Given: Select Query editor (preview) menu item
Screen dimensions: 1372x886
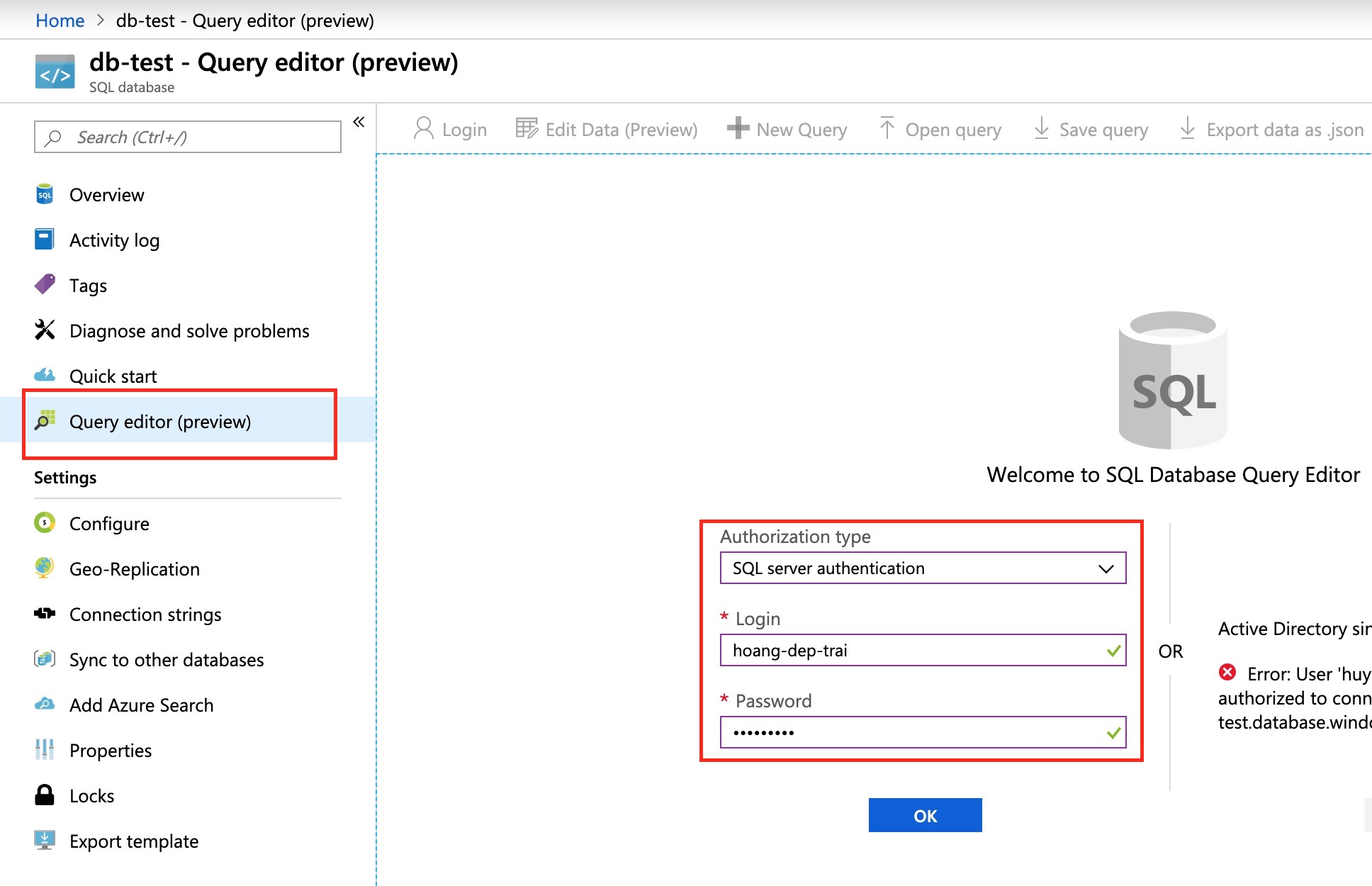Looking at the screenshot, I should pyautogui.click(x=160, y=422).
